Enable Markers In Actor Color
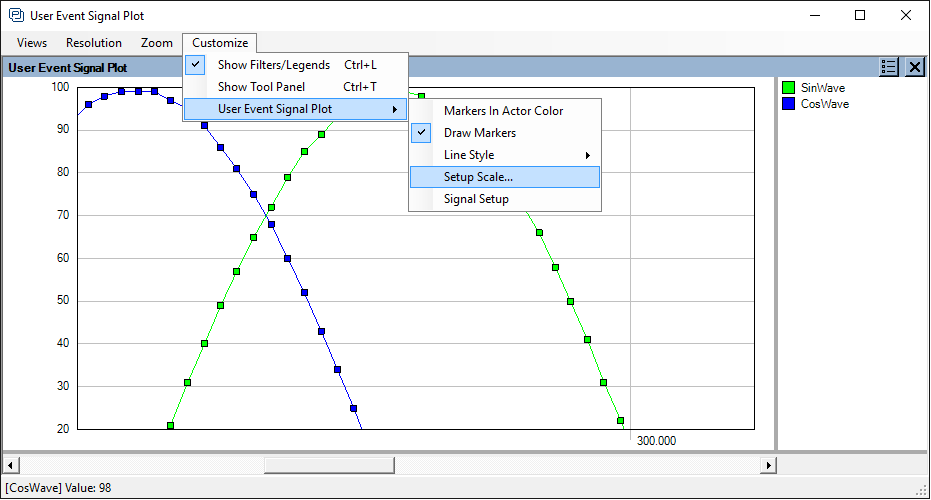 click(505, 111)
